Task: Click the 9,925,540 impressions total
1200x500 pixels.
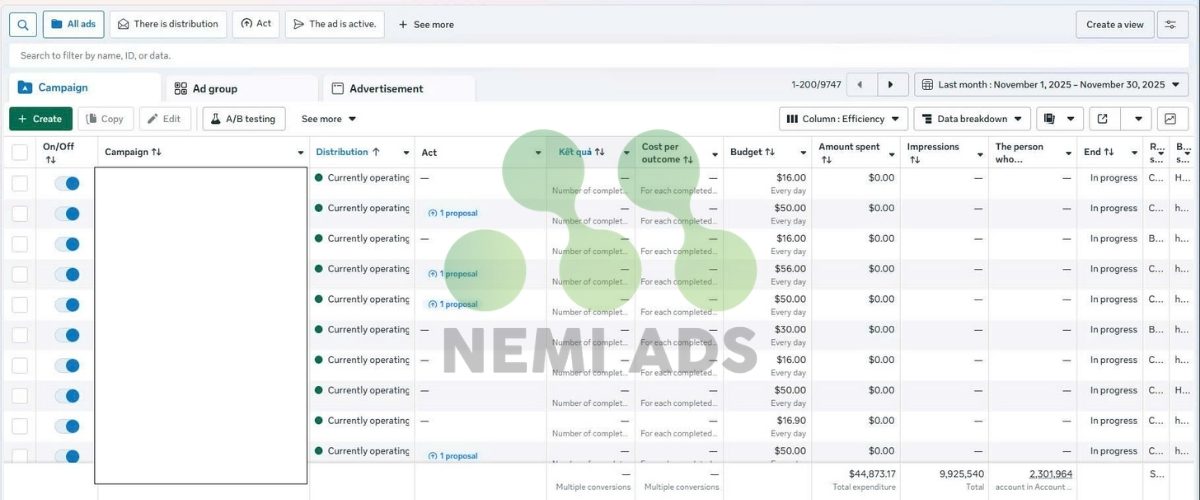Action: [x=962, y=474]
